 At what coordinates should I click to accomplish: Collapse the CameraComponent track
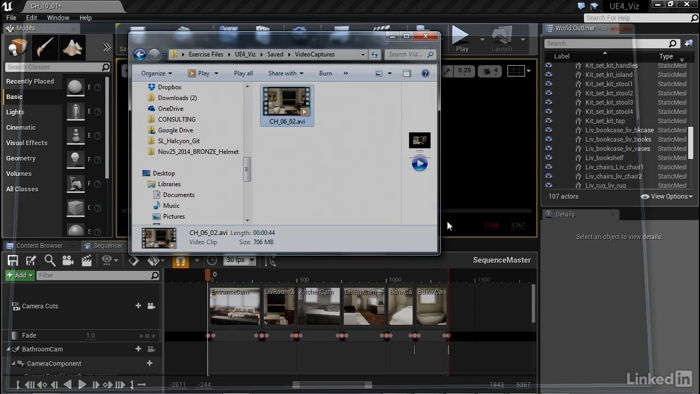pyautogui.click(x=13, y=363)
